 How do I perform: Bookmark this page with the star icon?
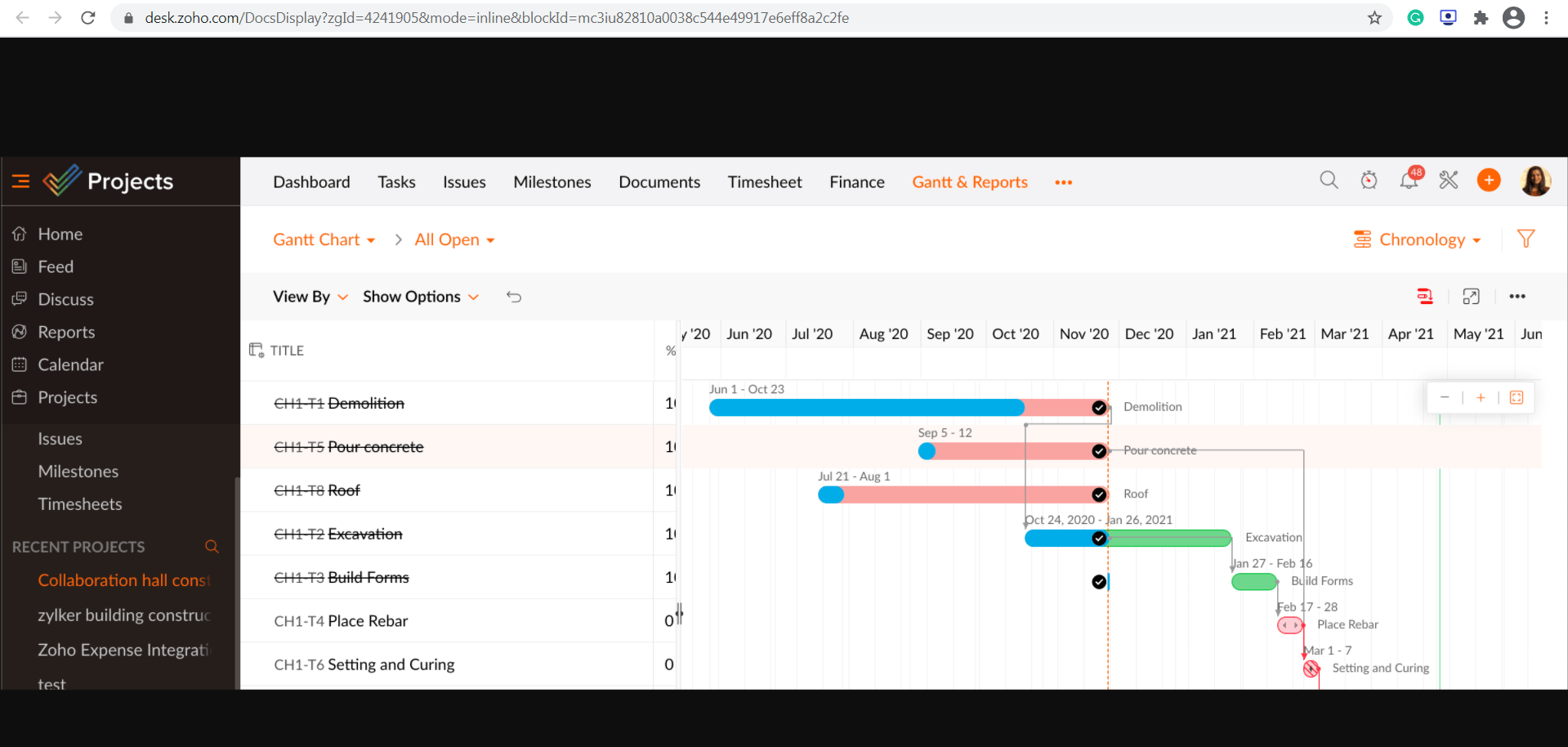1374,18
